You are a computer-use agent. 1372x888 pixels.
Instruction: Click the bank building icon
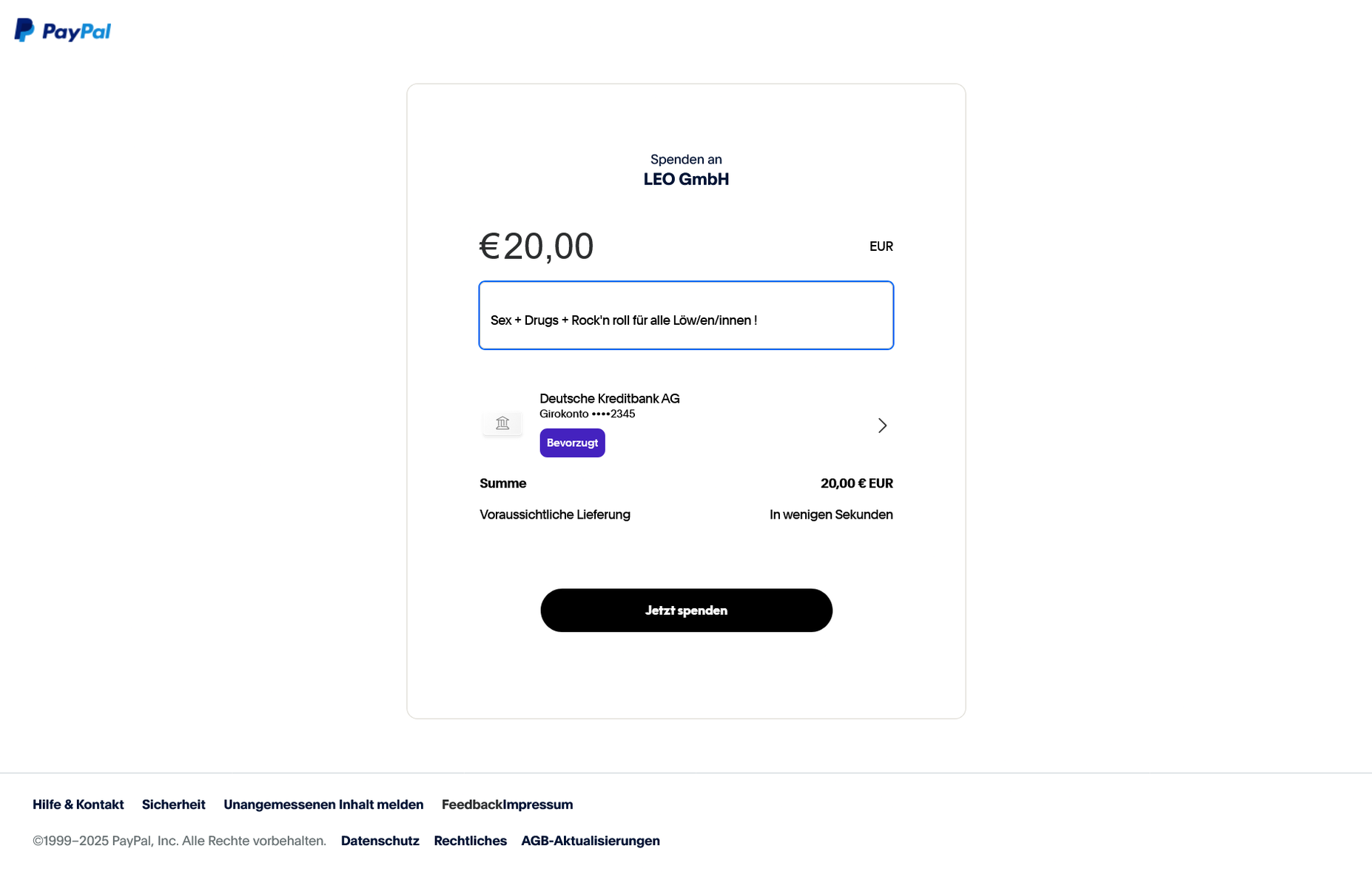[x=502, y=423]
